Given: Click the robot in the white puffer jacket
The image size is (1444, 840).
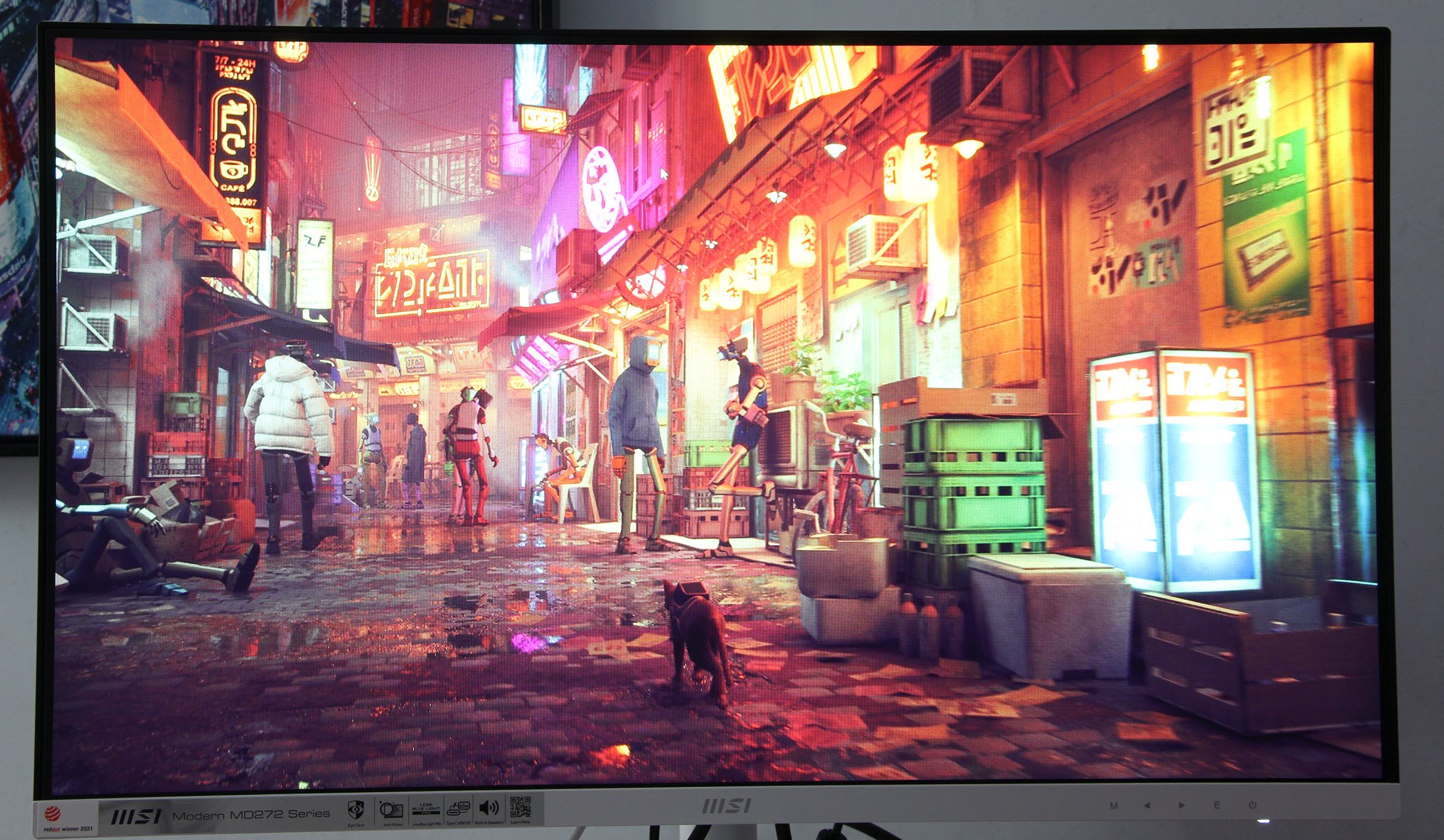Looking at the screenshot, I should 290,445.
